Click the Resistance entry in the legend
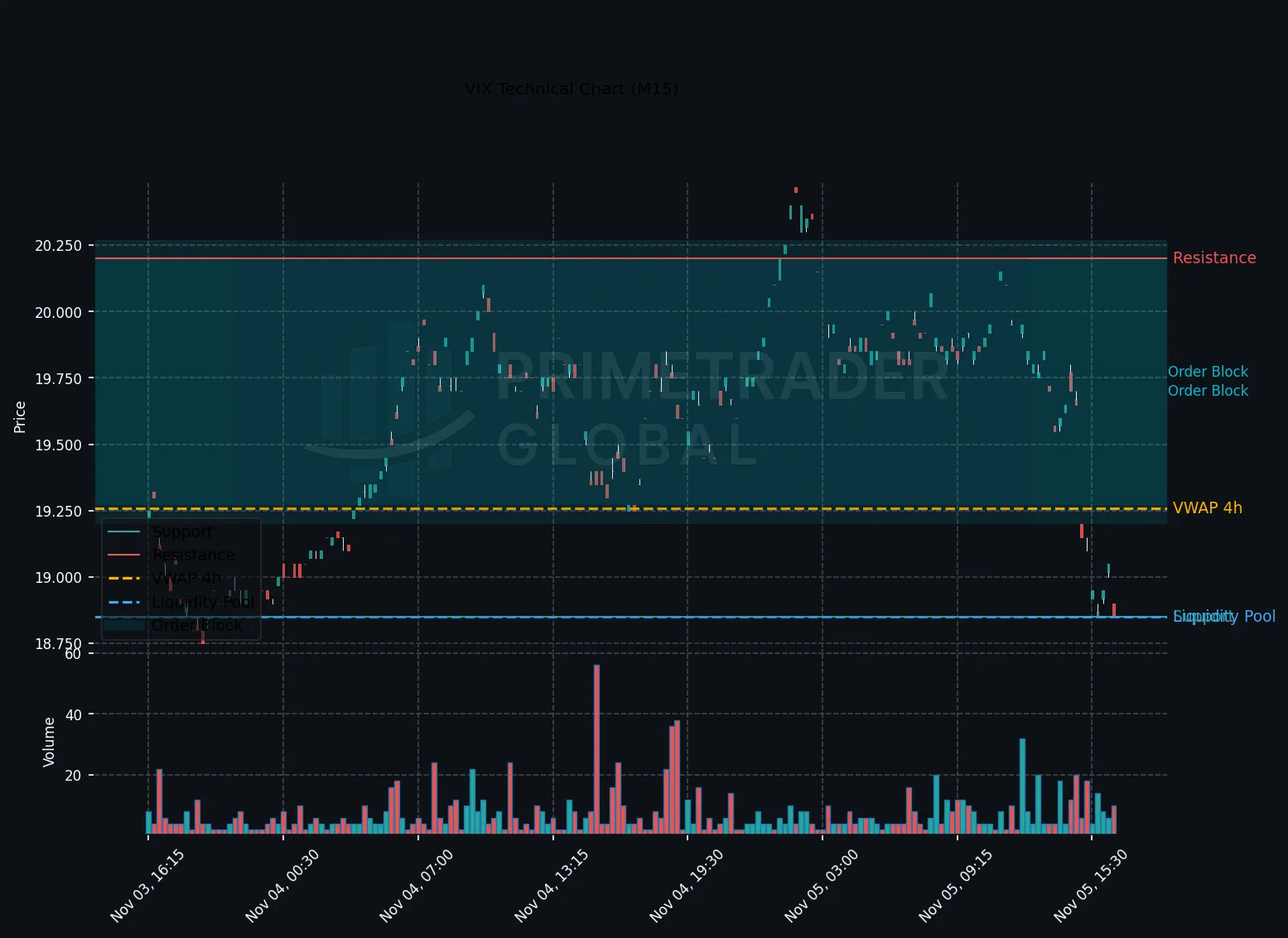 pos(194,555)
